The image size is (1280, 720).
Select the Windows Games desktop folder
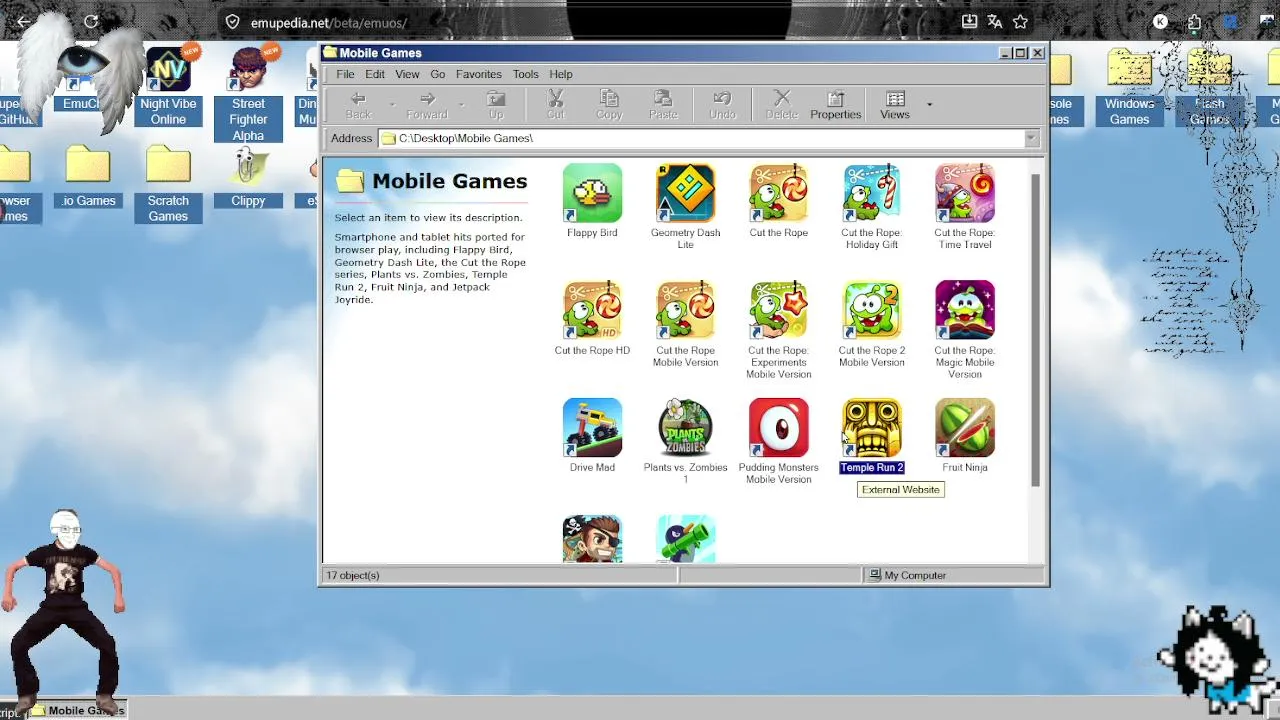click(x=1129, y=87)
